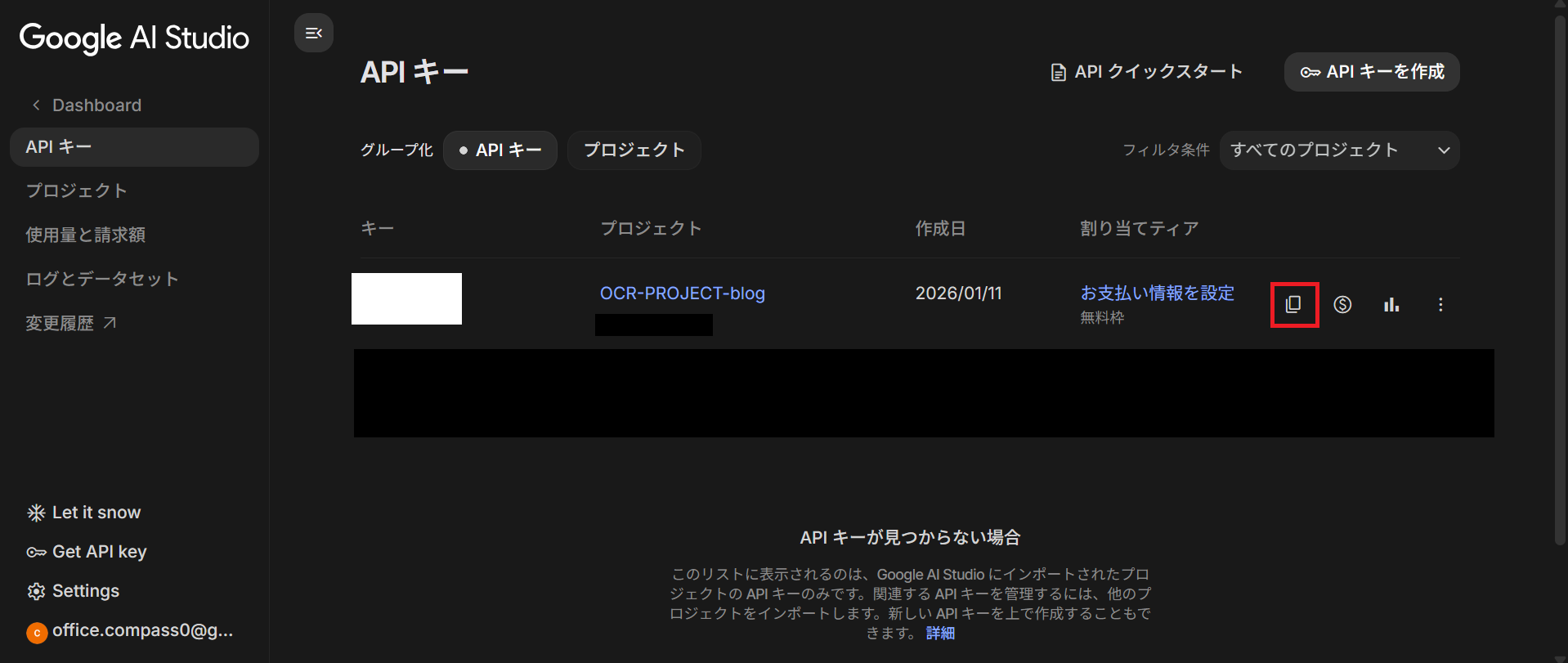Click the 詳細 link

940,634
